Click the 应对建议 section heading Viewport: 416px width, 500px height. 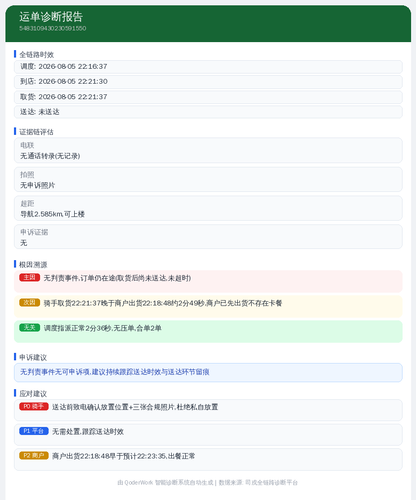pyautogui.click(x=33, y=393)
